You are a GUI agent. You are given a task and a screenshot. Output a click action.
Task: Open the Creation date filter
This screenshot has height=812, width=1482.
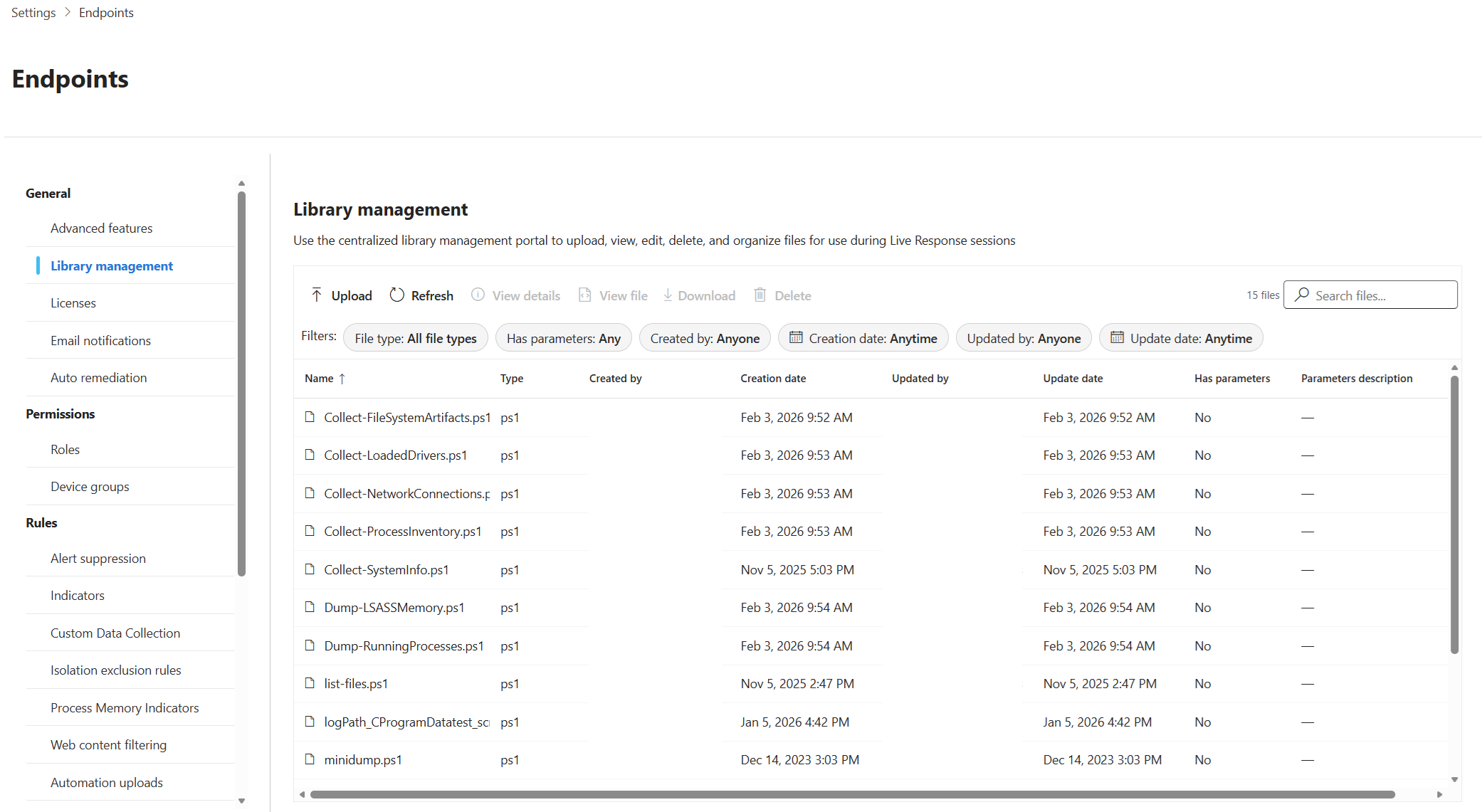[x=863, y=338]
